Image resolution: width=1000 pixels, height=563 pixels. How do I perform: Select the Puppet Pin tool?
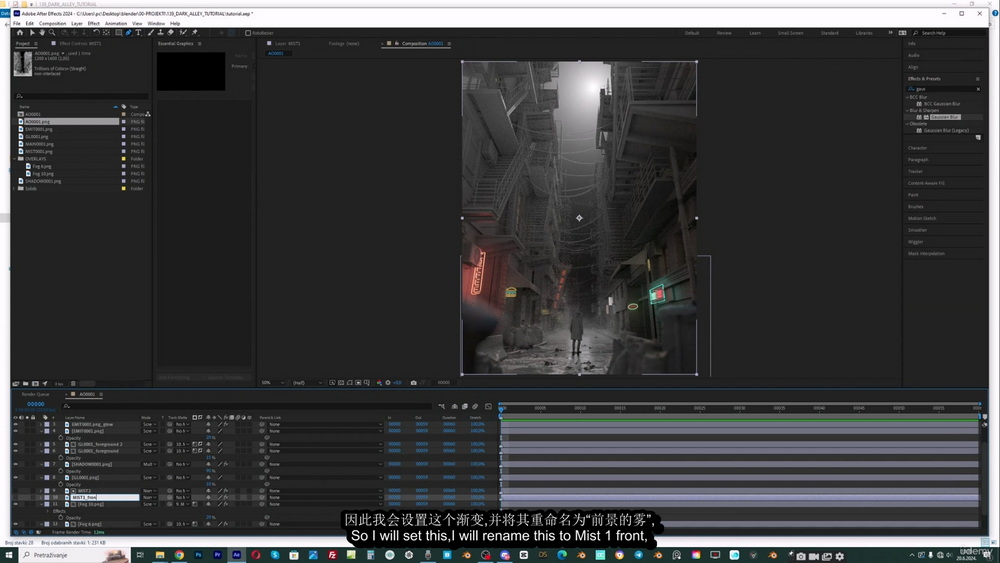[x=195, y=33]
